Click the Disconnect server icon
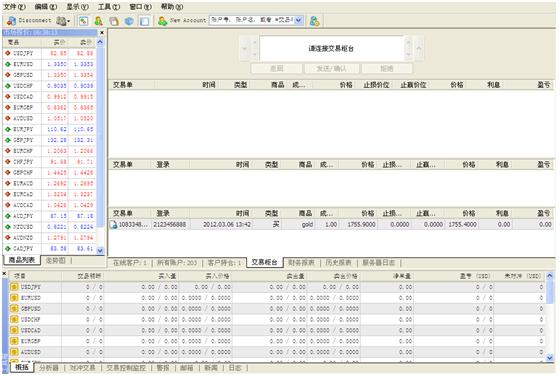The height and width of the screenshot is (375, 560). coord(11,21)
